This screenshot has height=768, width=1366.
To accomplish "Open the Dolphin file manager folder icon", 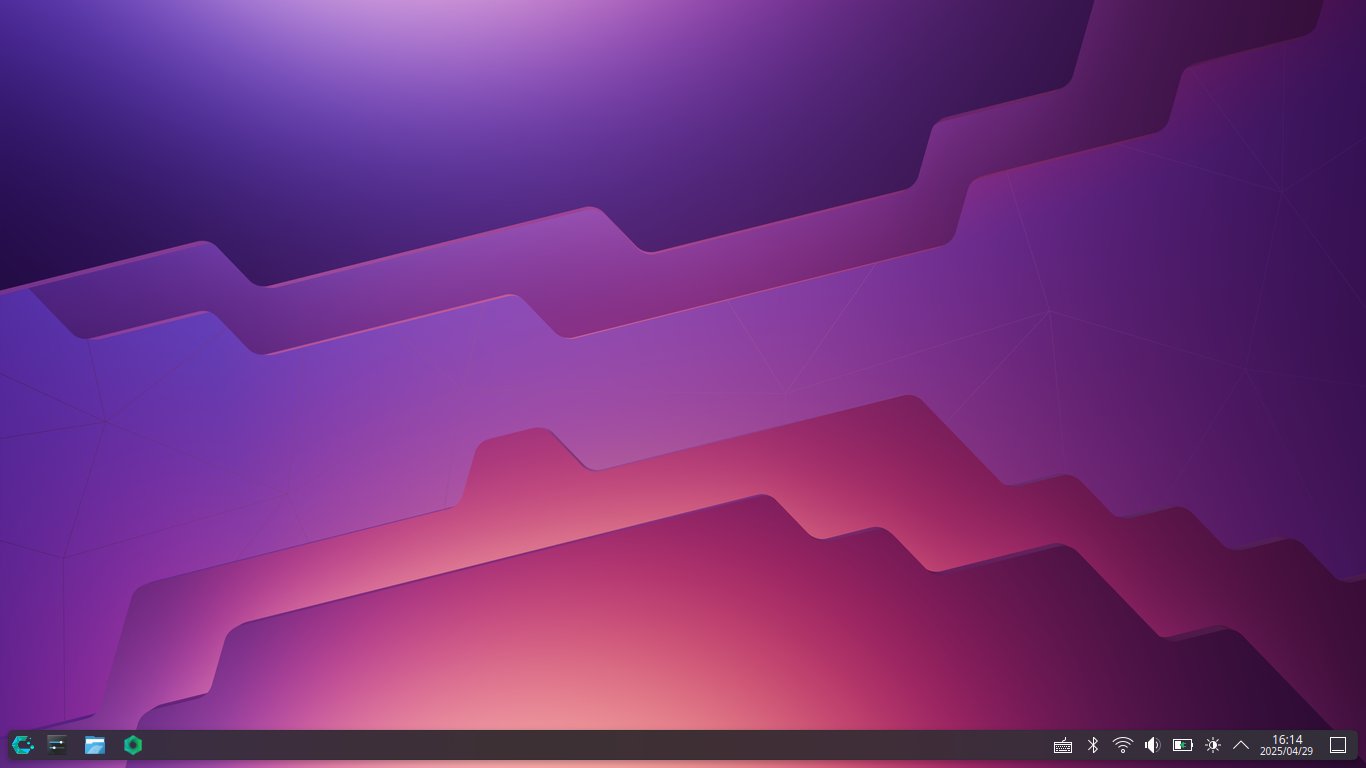I will tap(95, 745).
